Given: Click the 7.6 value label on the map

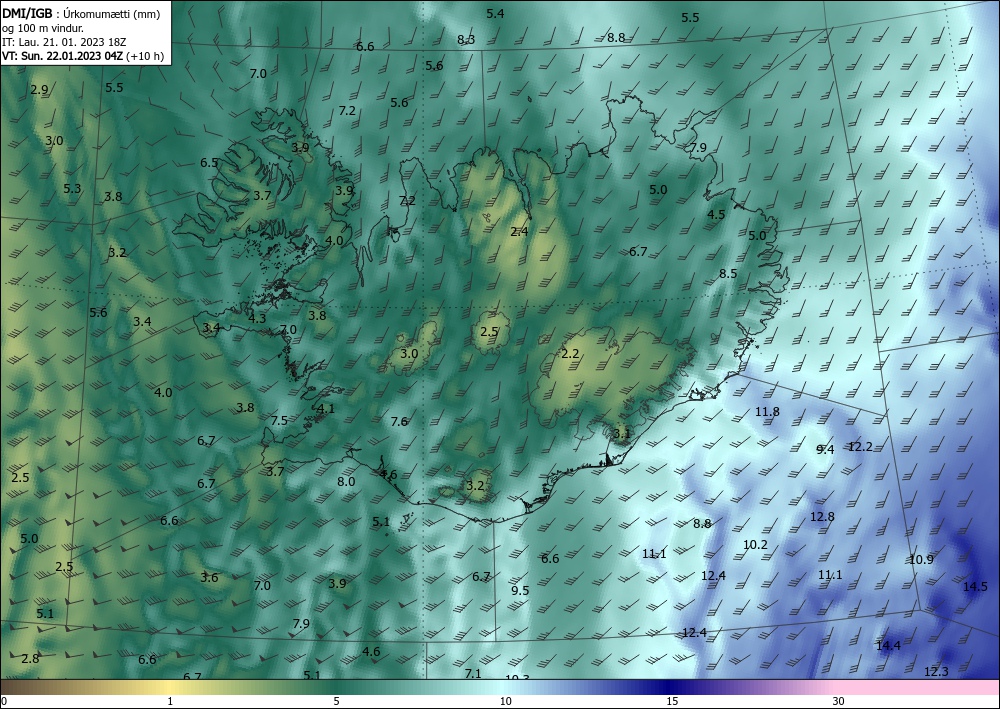Looking at the screenshot, I should coord(399,421).
